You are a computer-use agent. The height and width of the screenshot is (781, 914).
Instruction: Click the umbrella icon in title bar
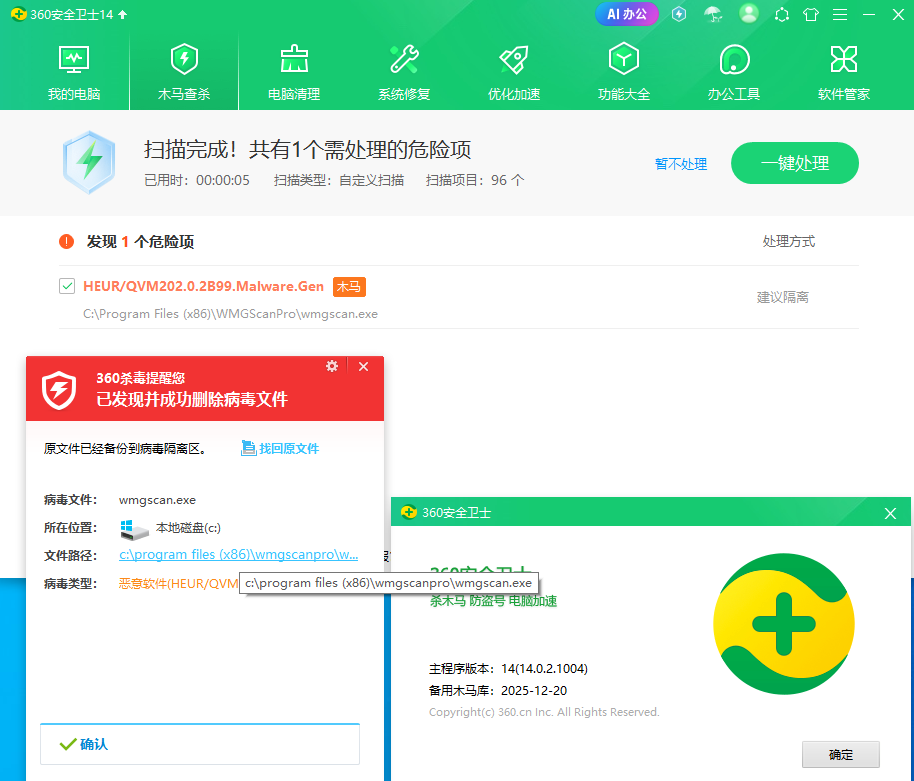(x=713, y=14)
